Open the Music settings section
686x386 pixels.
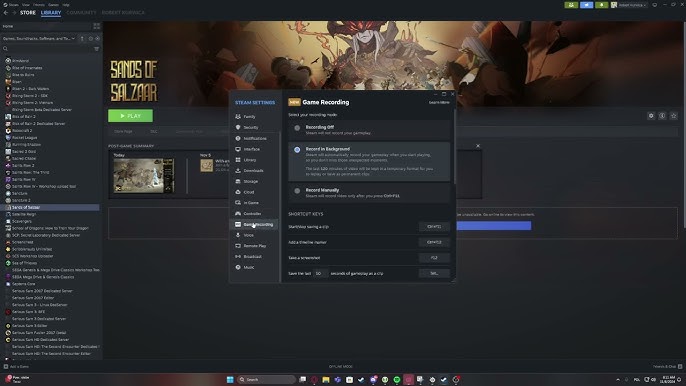click(x=248, y=267)
